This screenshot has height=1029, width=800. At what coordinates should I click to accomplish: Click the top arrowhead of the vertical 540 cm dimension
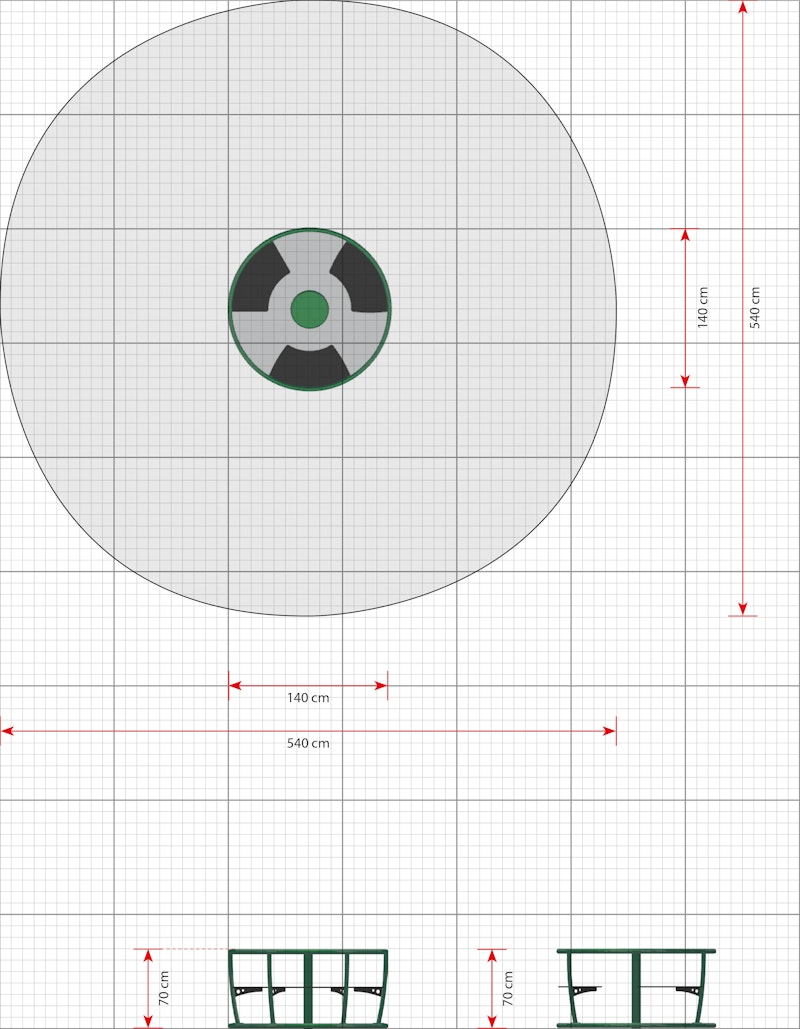(742, 8)
